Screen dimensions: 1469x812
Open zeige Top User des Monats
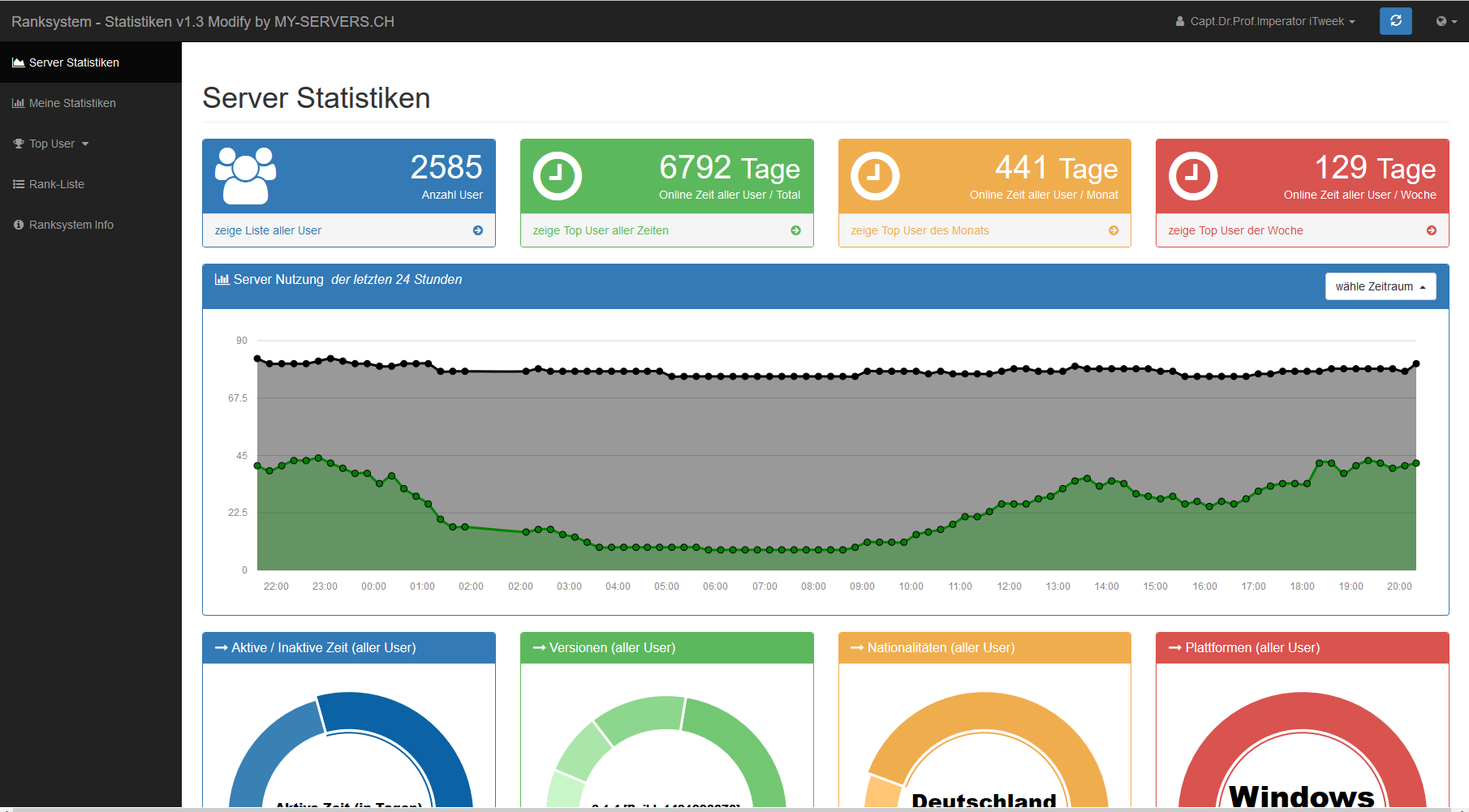click(920, 230)
